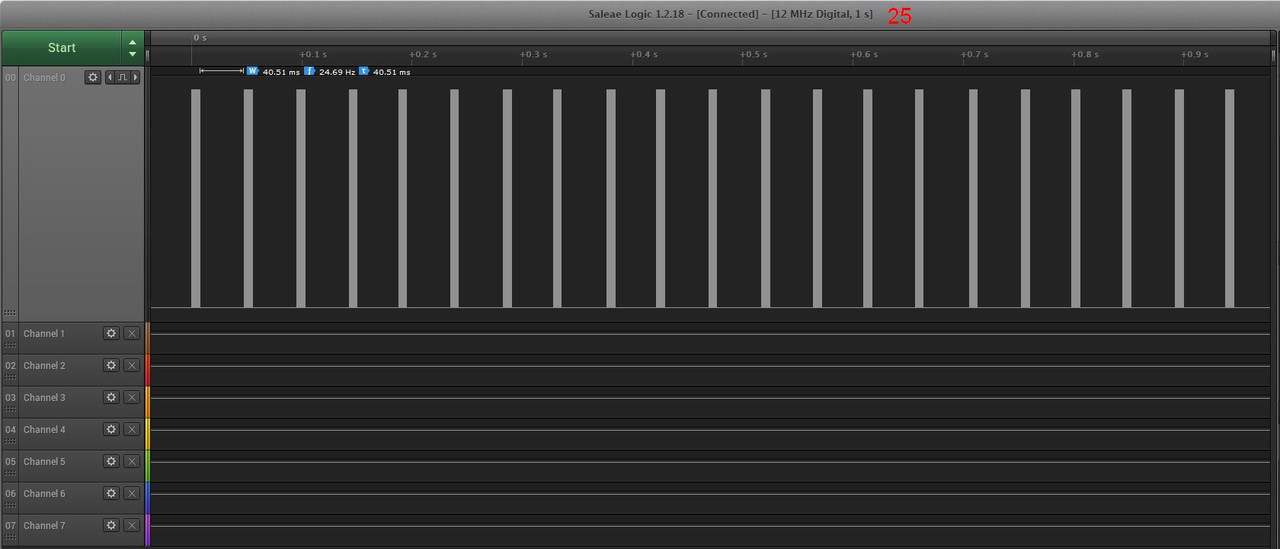
Task: Remove Channel 1 with its X button
Action: point(131,334)
